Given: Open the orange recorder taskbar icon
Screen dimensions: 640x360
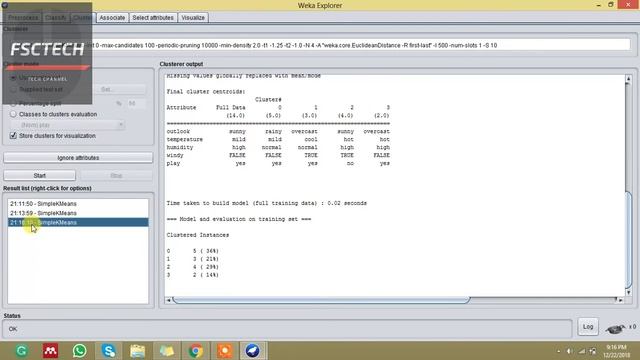Looking at the screenshot, I should click(x=224, y=351).
